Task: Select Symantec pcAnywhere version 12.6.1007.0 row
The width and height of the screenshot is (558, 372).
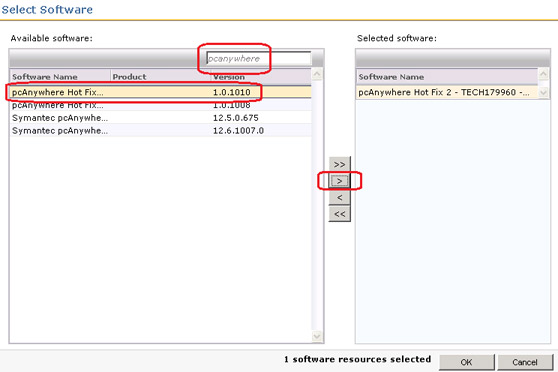Action: coord(160,130)
